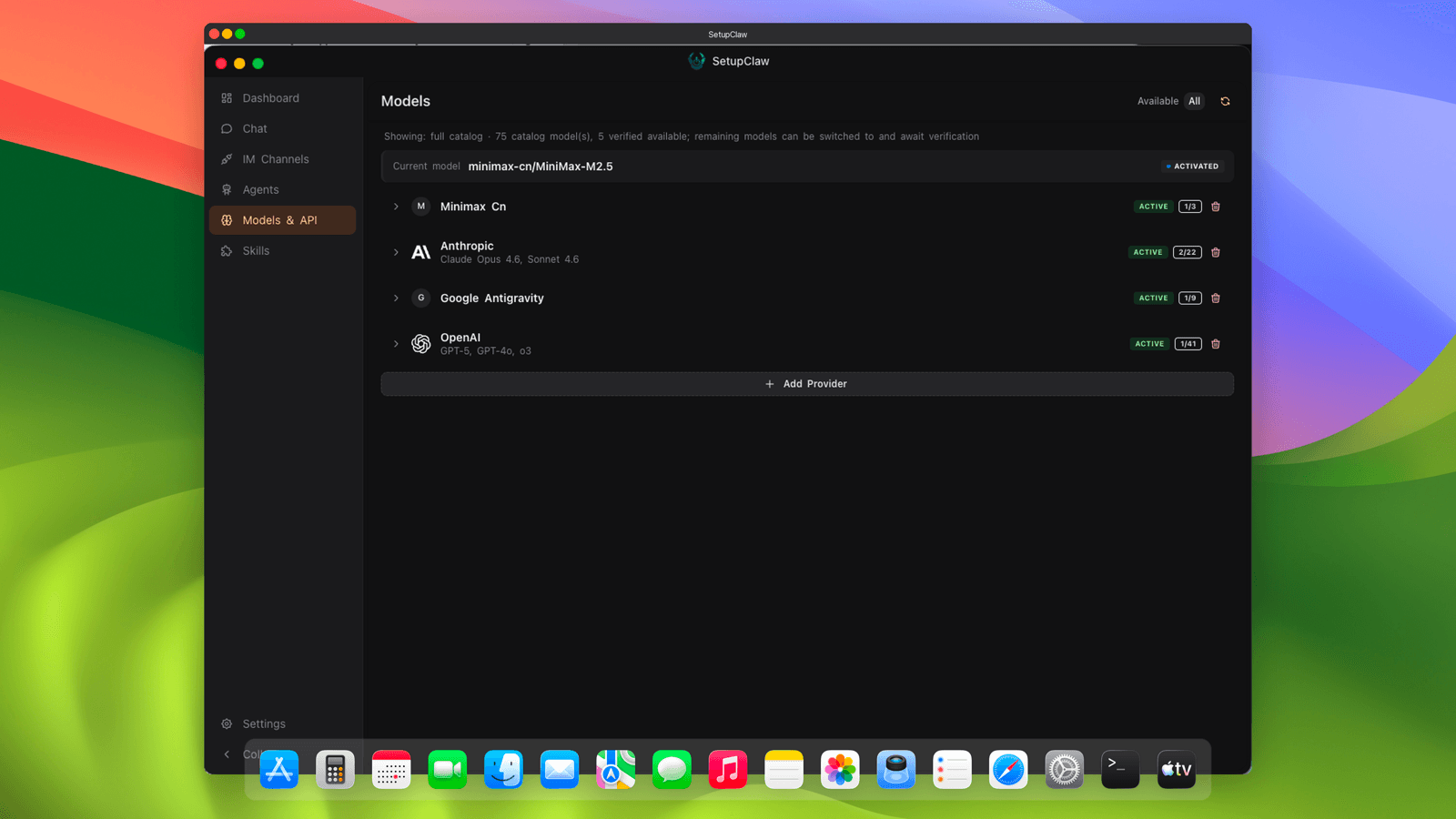Delete the Google Antigravity provider
The image size is (1456, 819).
click(x=1216, y=298)
